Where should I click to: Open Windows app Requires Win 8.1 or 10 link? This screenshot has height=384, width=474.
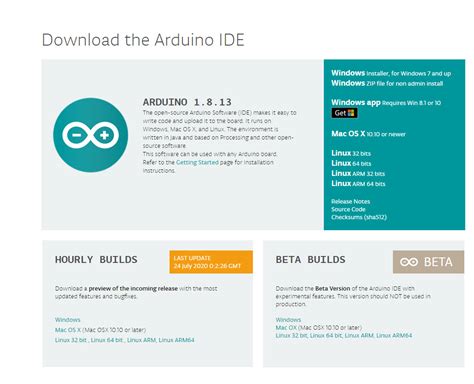pyautogui.click(x=386, y=102)
